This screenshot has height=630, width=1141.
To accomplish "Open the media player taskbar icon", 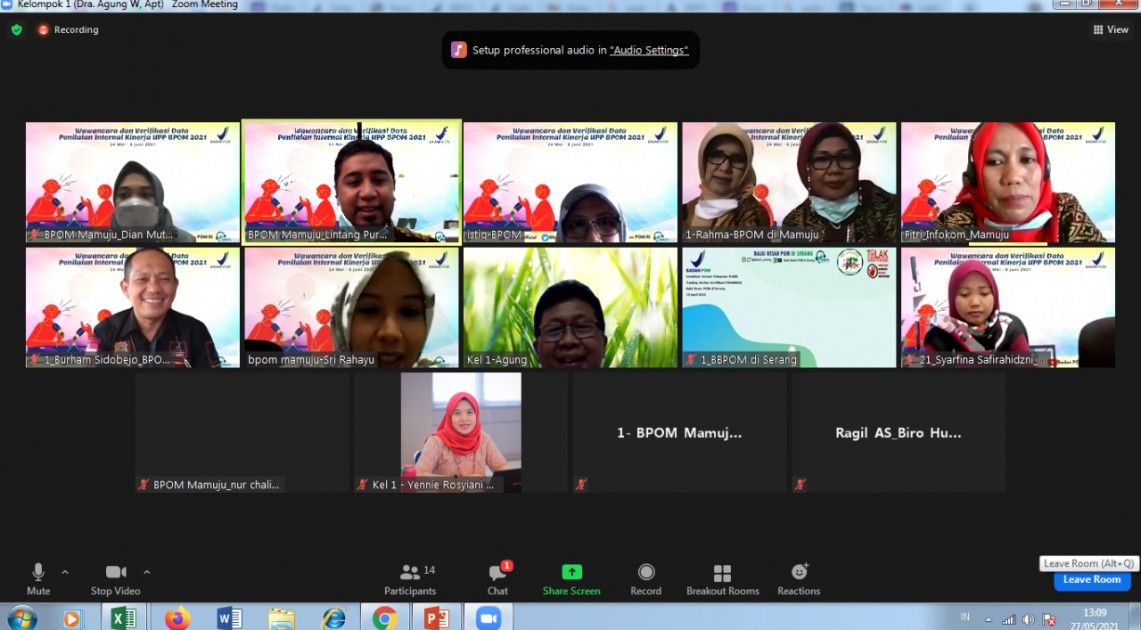I will pos(71,618).
